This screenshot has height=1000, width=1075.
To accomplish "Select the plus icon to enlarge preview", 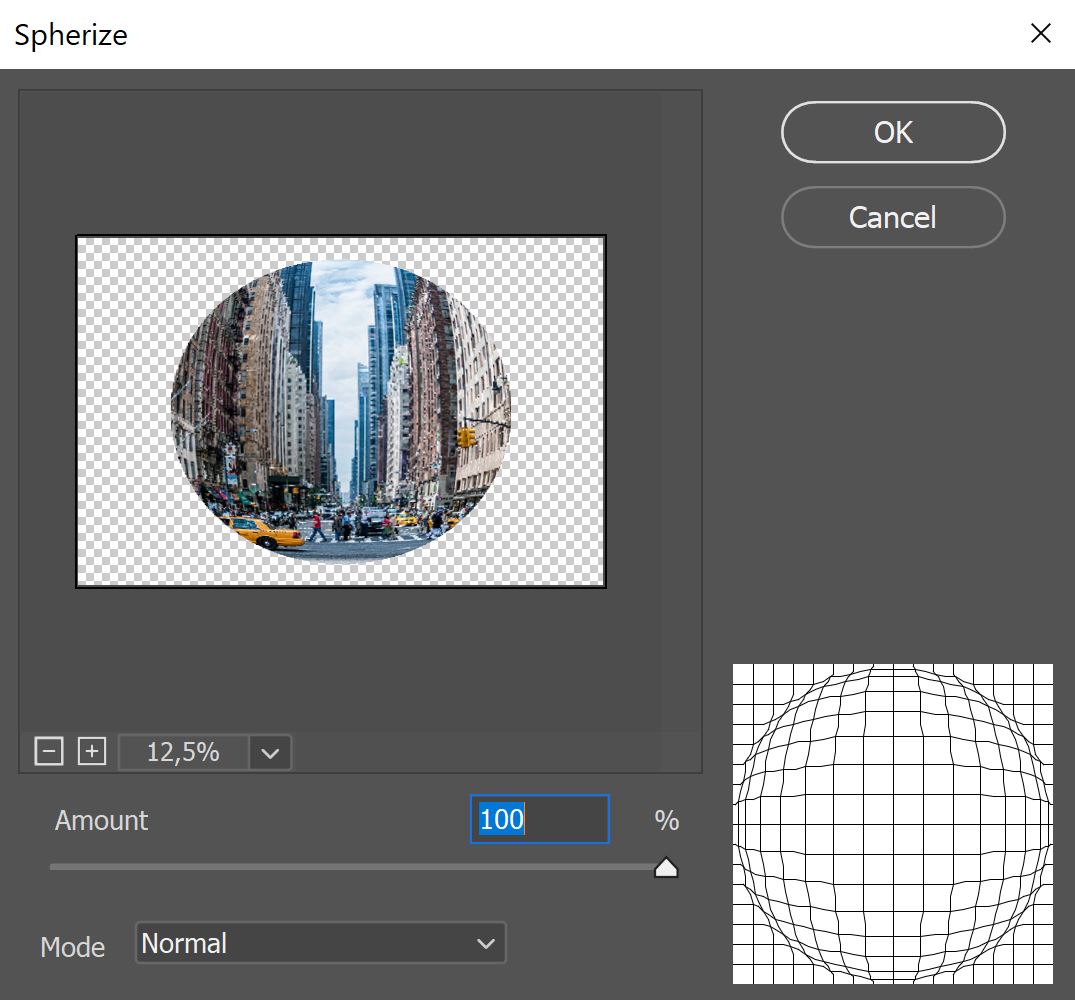I will [93, 751].
